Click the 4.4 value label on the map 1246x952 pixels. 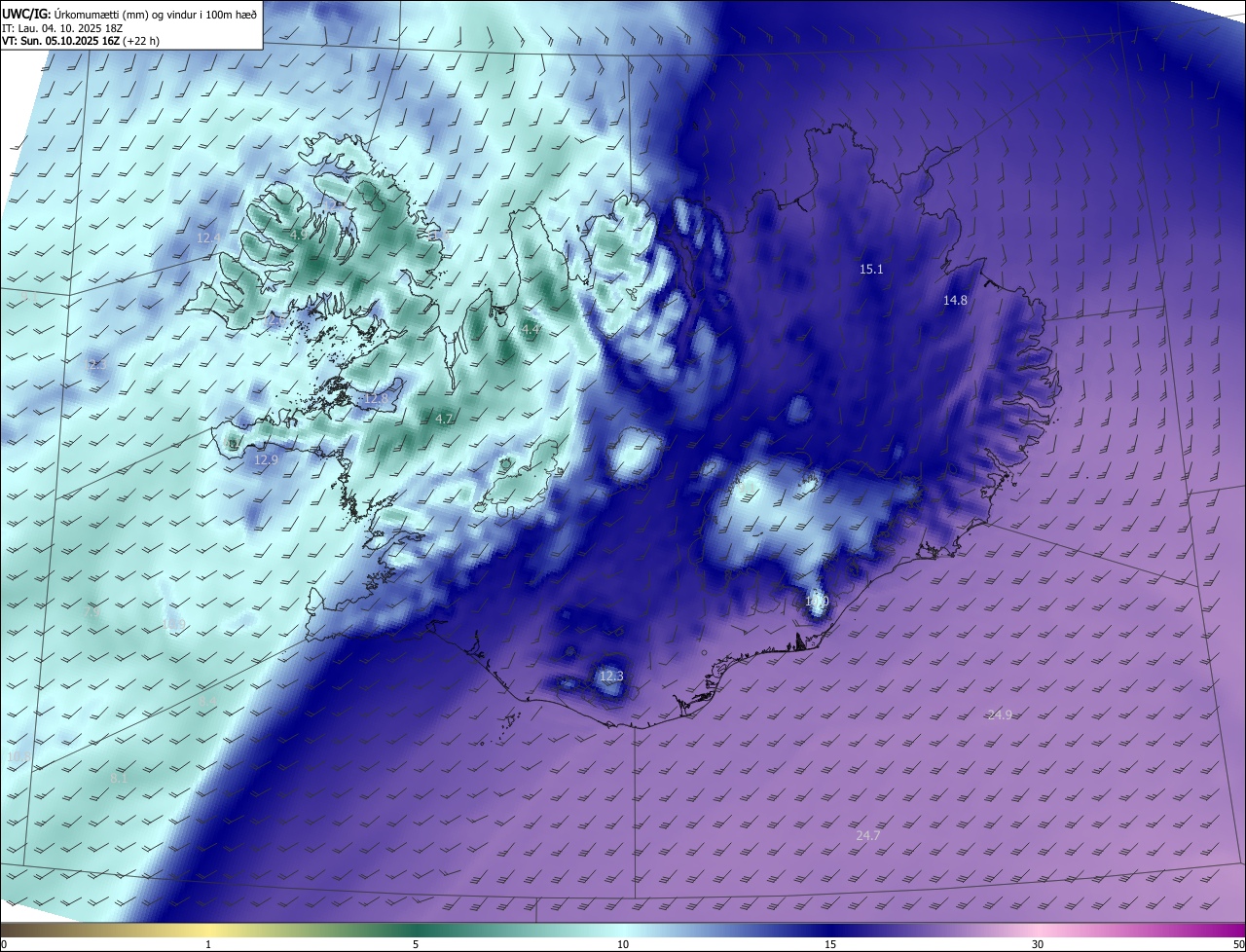click(x=531, y=331)
